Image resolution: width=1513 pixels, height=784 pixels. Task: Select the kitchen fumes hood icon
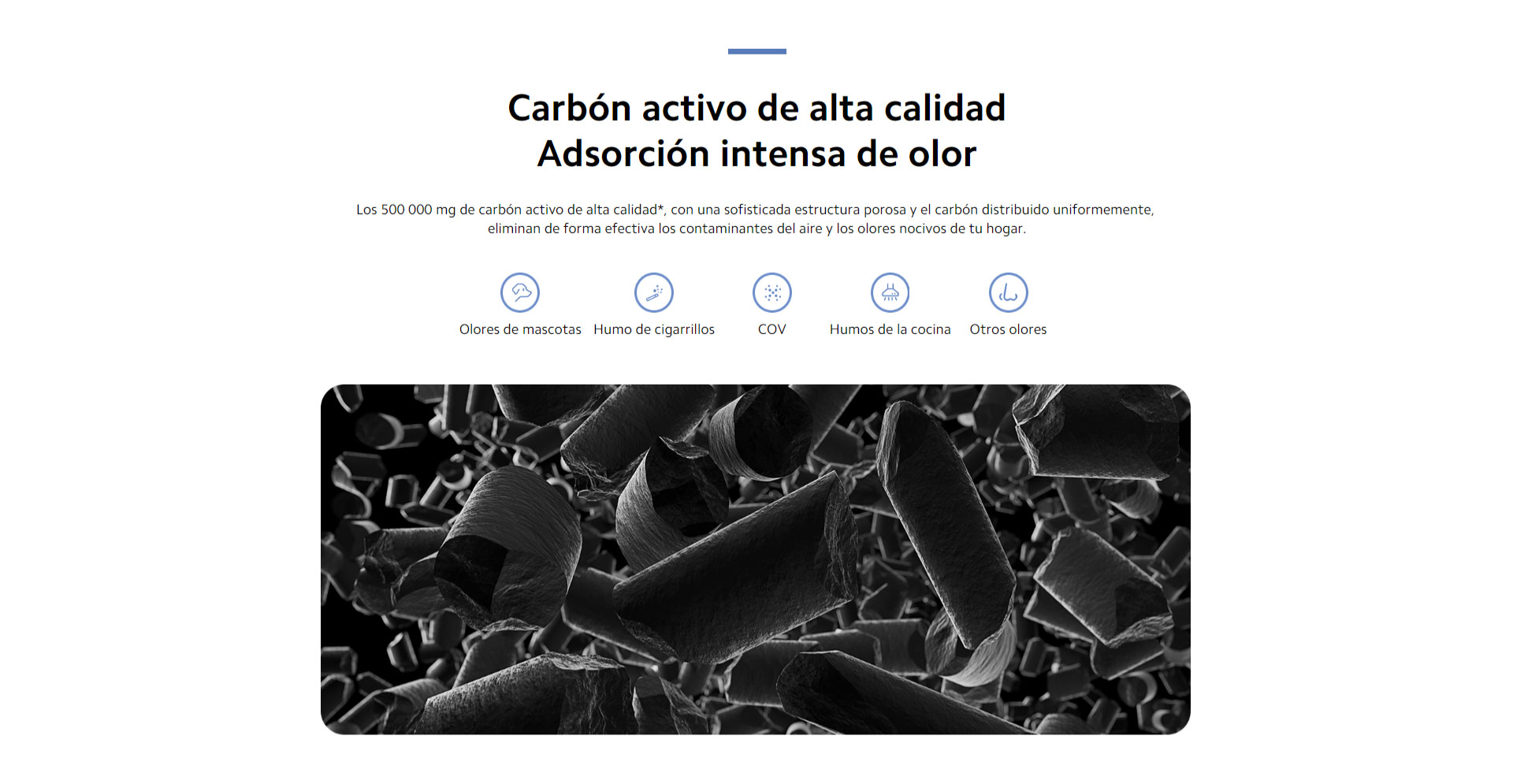(890, 292)
